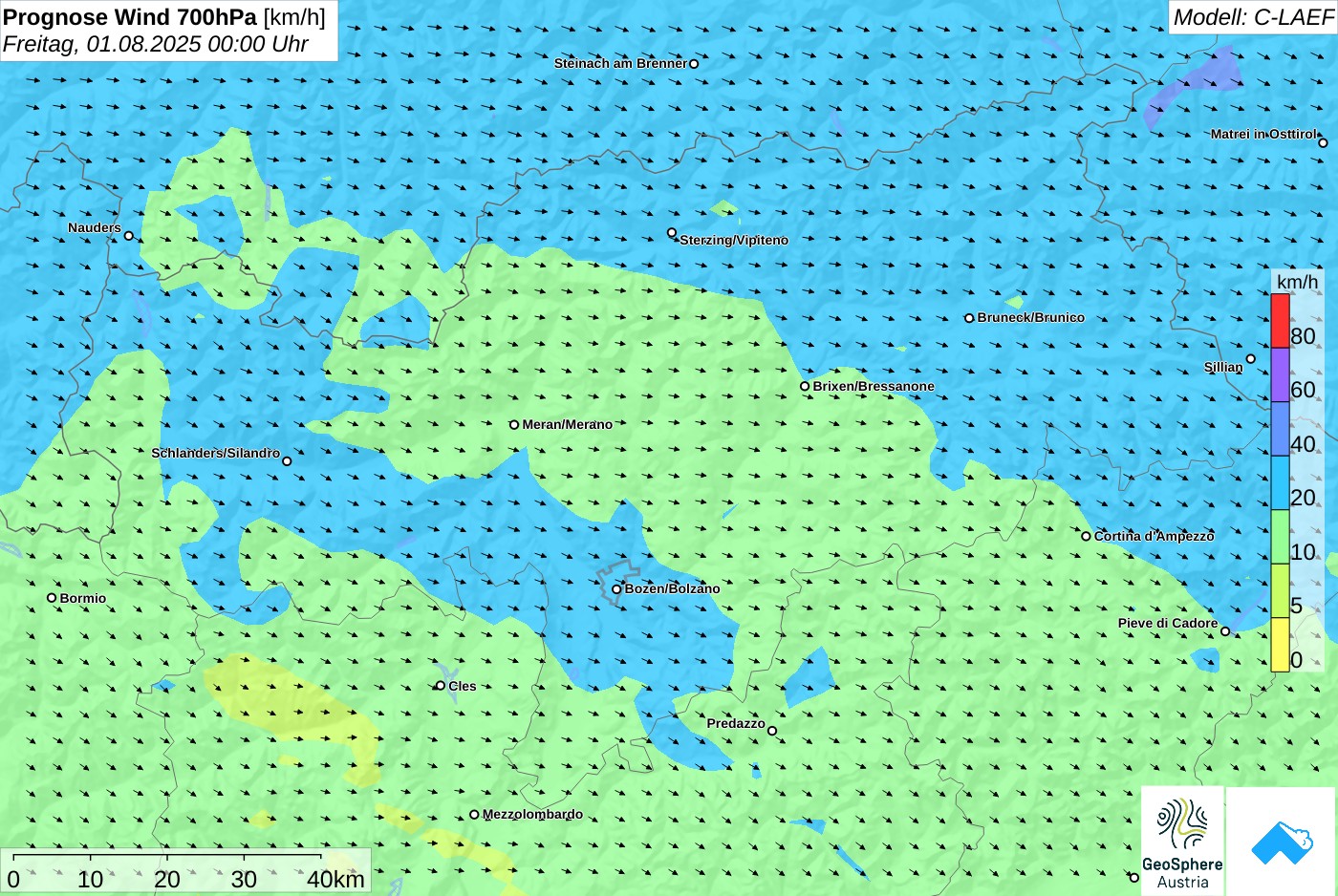1338x896 pixels.
Task: Click the "Cortina d'Ampezzo" city label
Action: coord(1155,537)
